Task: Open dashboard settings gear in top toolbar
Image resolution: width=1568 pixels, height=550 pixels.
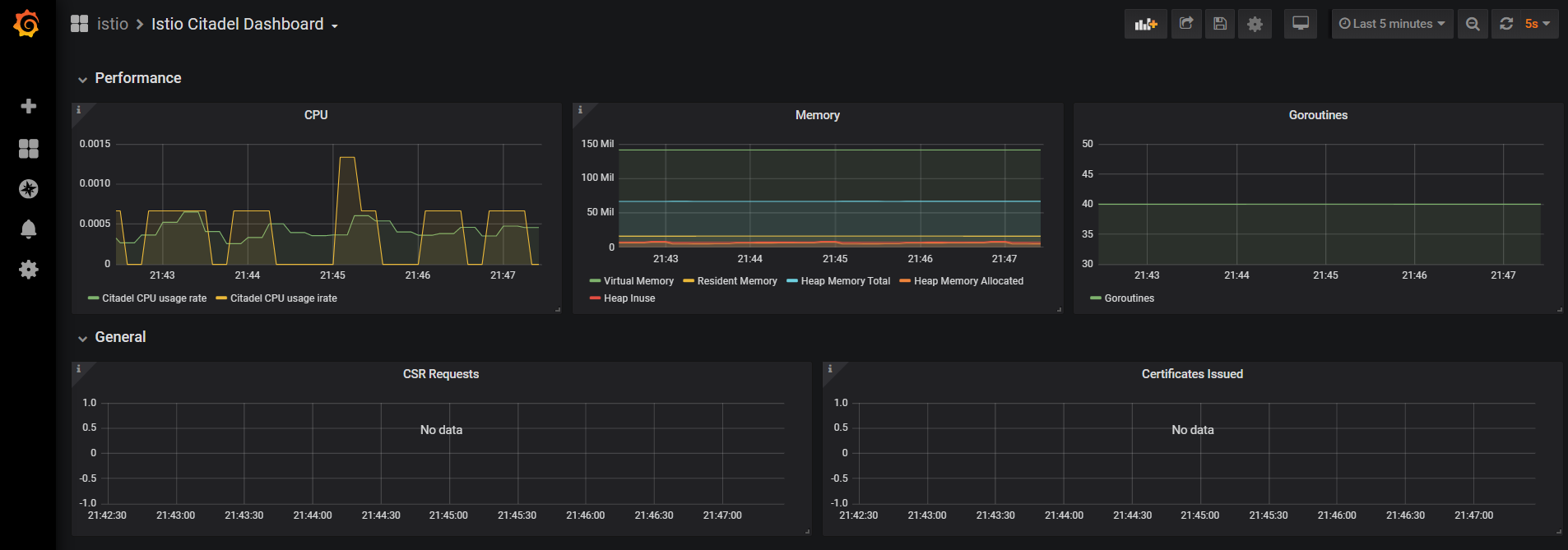Action: pos(1255,24)
